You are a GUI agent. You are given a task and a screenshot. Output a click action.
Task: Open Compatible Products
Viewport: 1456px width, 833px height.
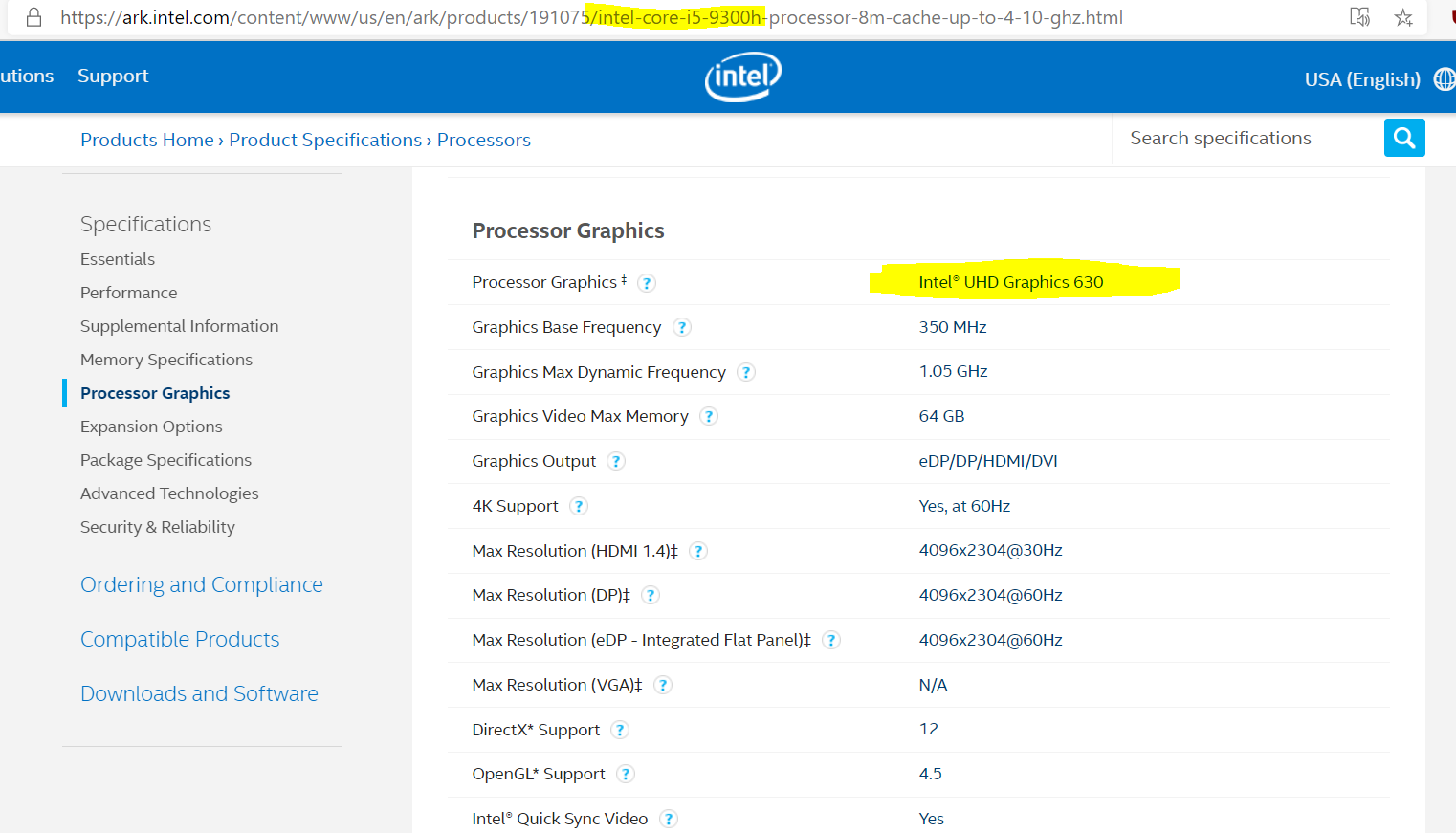click(x=180, y=639)
